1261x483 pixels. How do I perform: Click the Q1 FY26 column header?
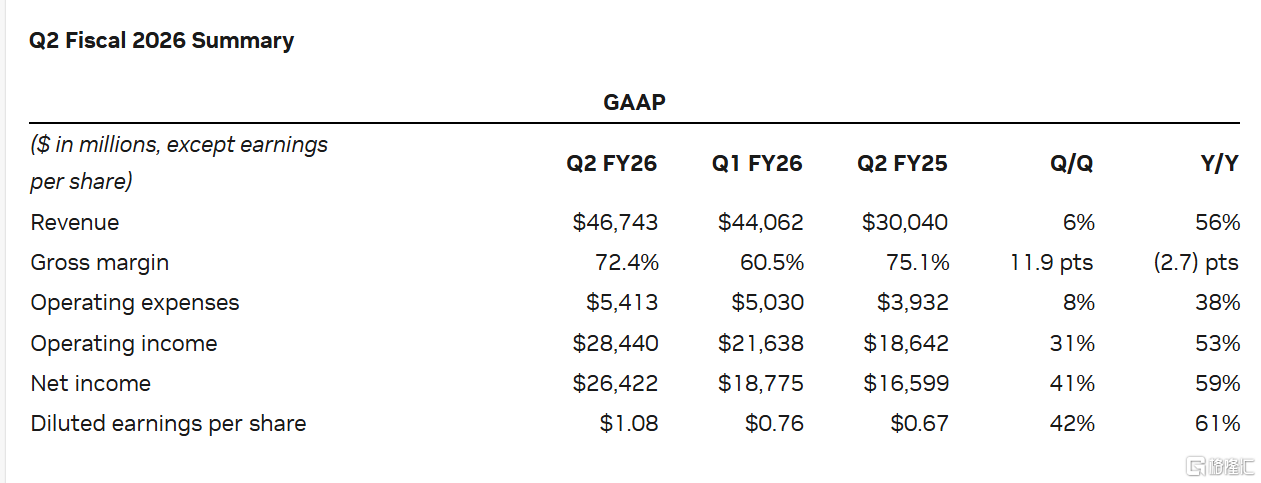click(x=757, y=163)
